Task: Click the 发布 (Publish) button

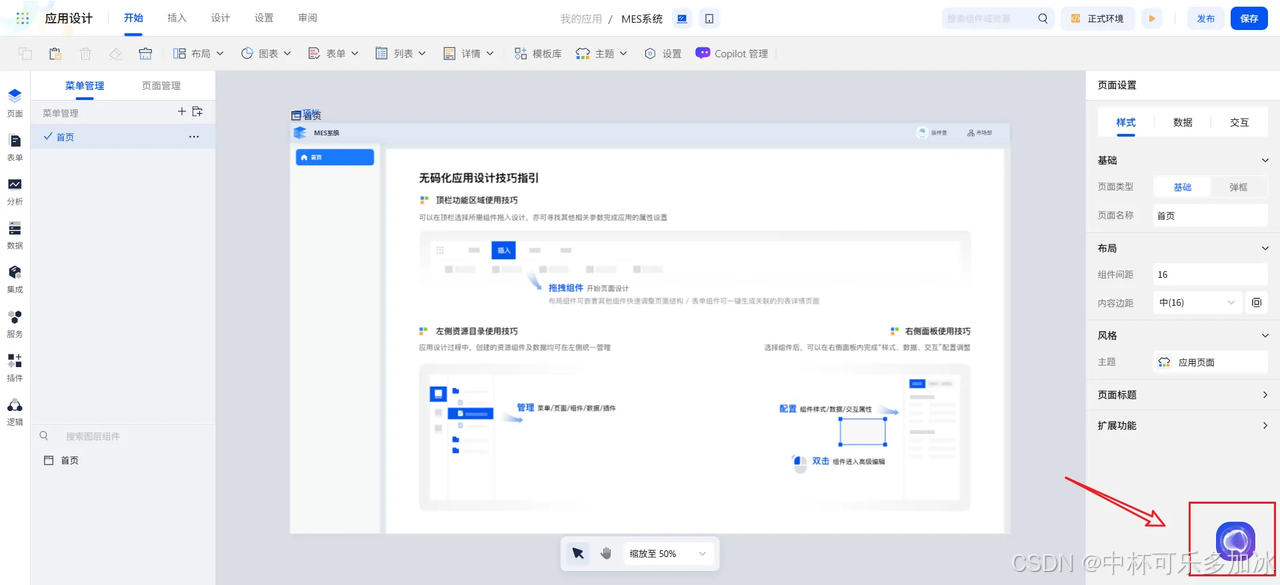Action: tap(1205, 17)
